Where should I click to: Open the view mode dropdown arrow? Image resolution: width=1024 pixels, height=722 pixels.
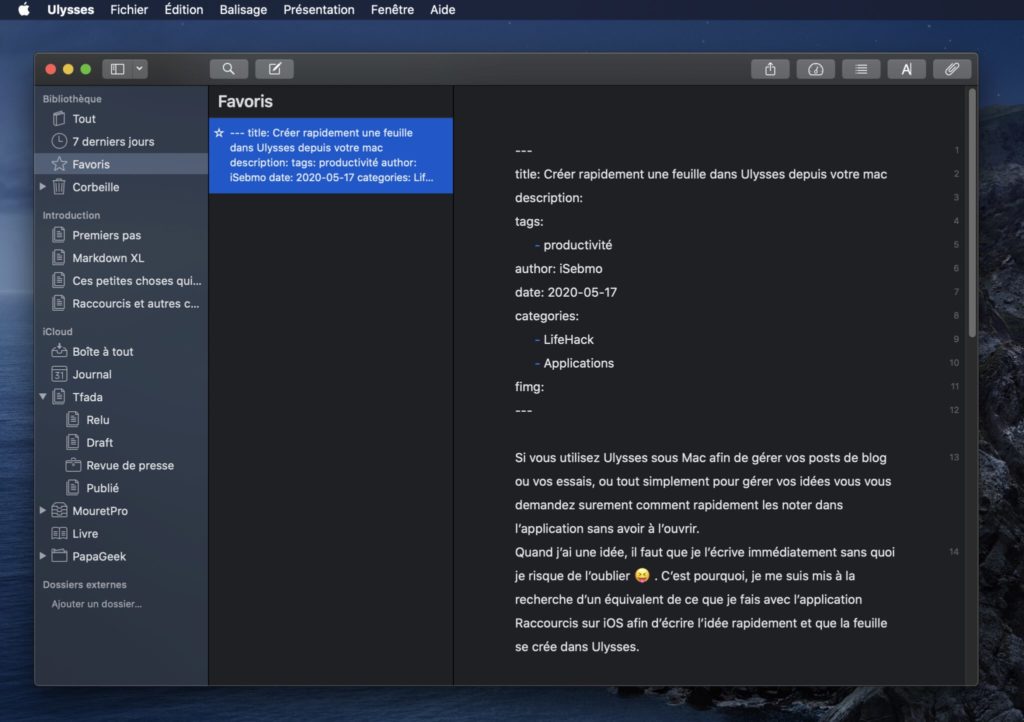(x=140, y=69)
